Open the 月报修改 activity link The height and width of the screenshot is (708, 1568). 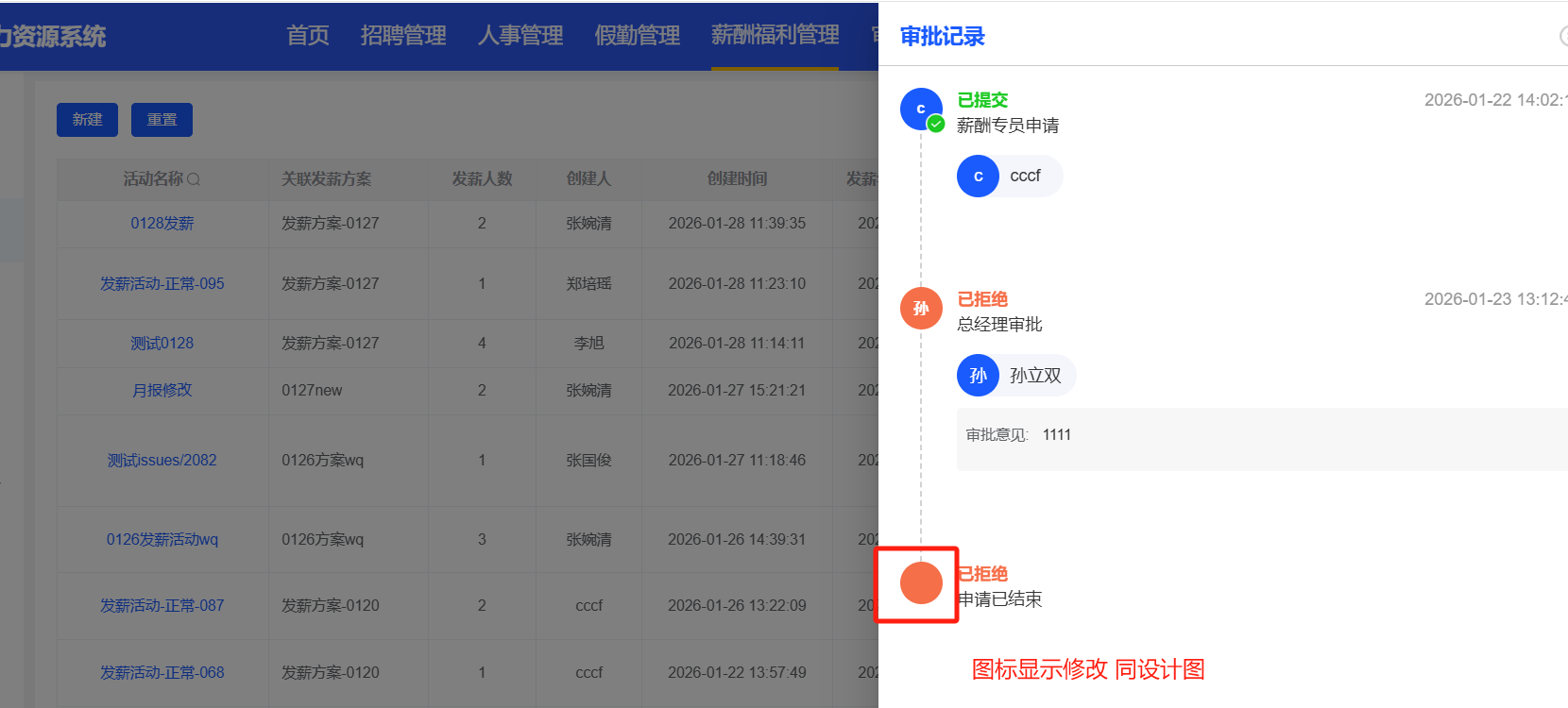point(162,391)
